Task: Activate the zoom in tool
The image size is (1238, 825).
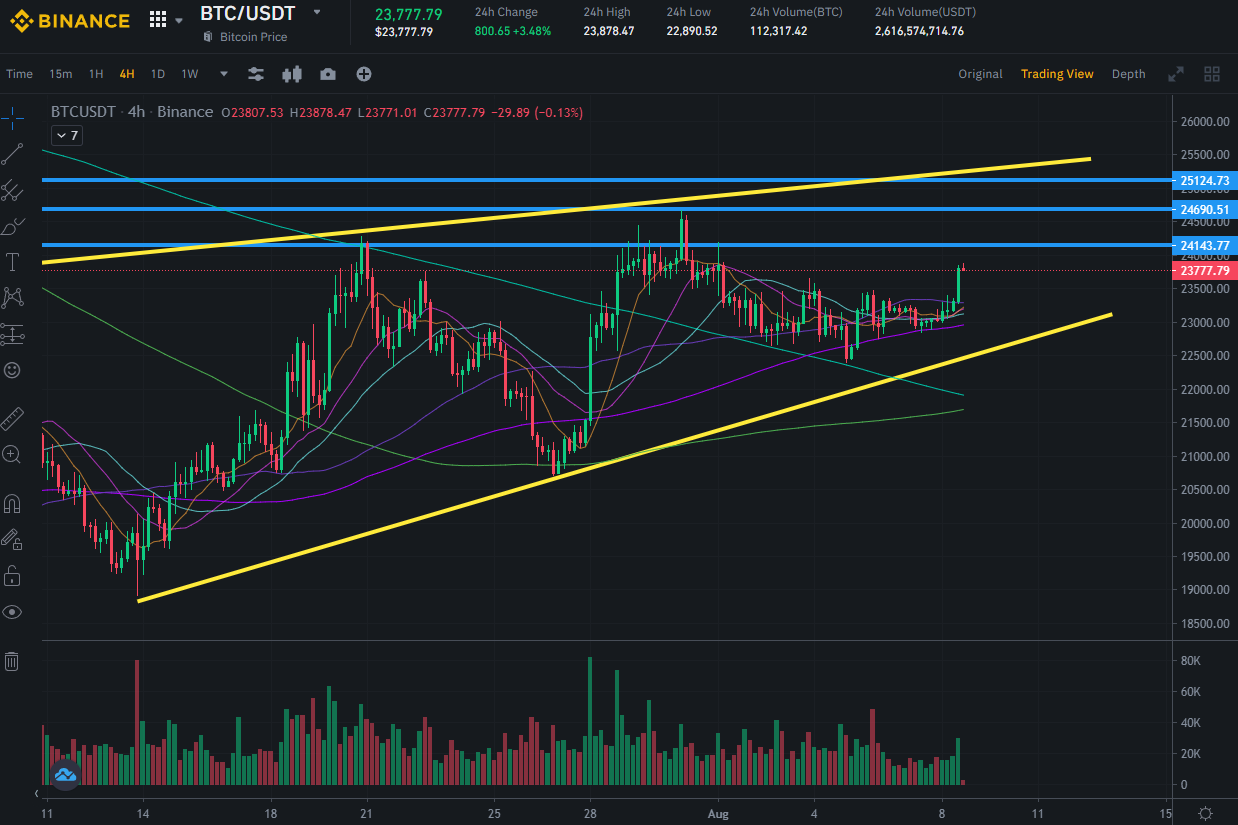Action: pyautogui.click(x=12, y=455)
